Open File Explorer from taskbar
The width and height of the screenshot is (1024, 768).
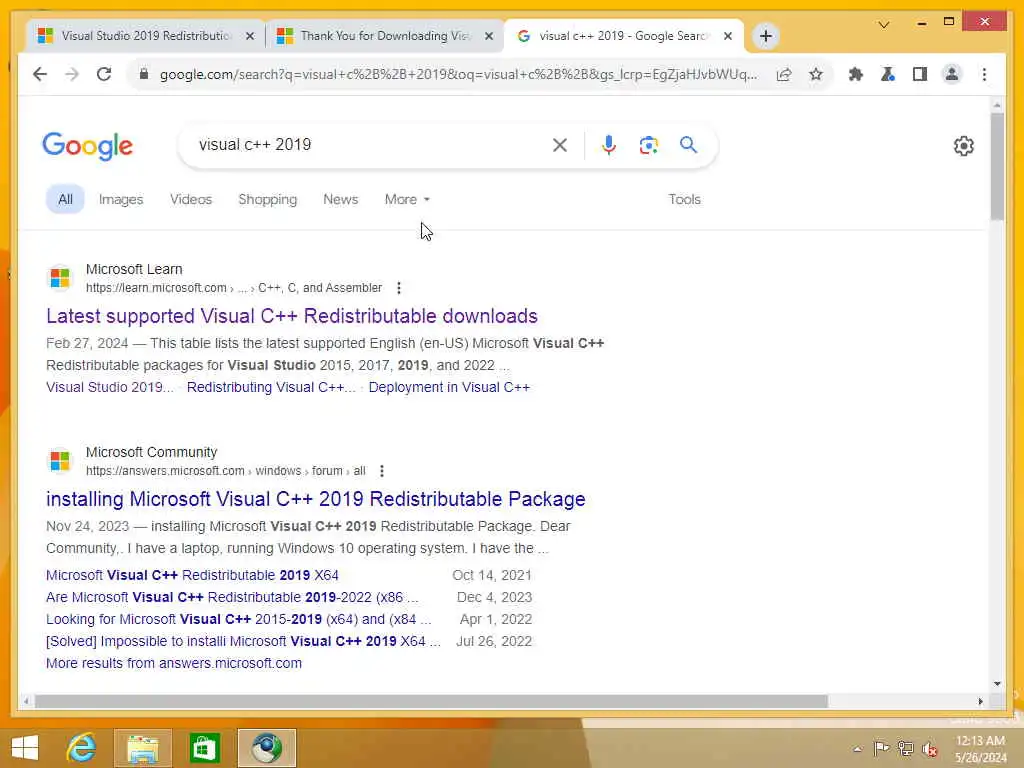coord(142,748)
